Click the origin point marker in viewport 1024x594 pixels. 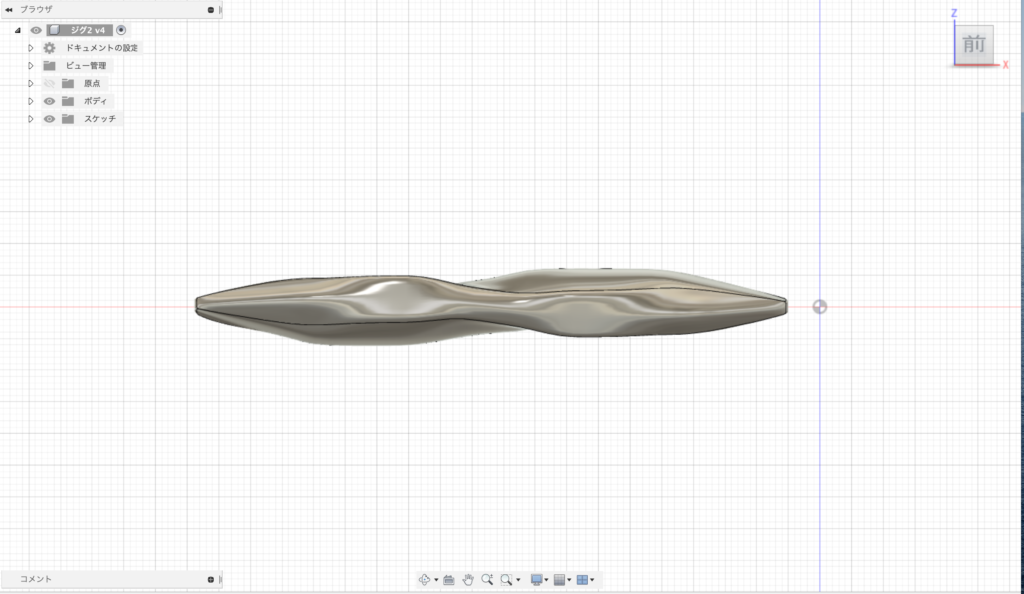pyautogui.click(x=820, y=307)
